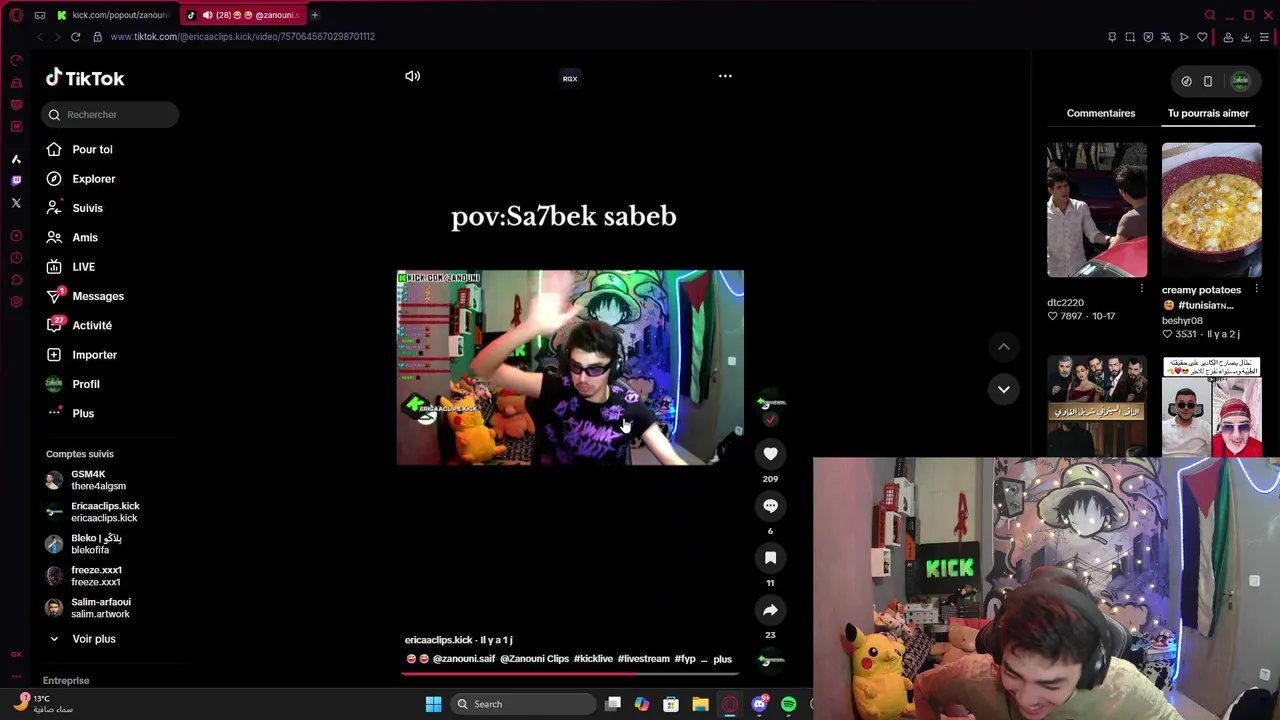Open the mobile phone icon in the top pill
1280x720 pixels.
point(1208,81)
